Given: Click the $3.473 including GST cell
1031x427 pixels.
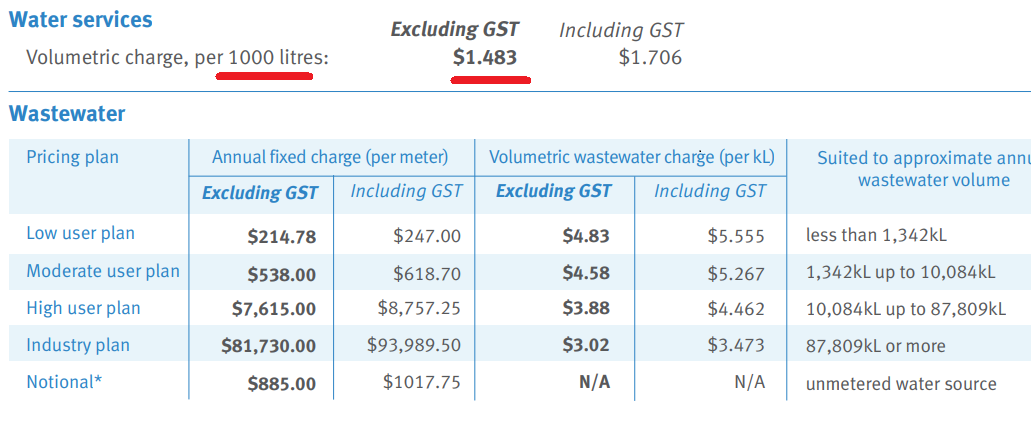Looking at the screenshot, I should tap(736, 345).
